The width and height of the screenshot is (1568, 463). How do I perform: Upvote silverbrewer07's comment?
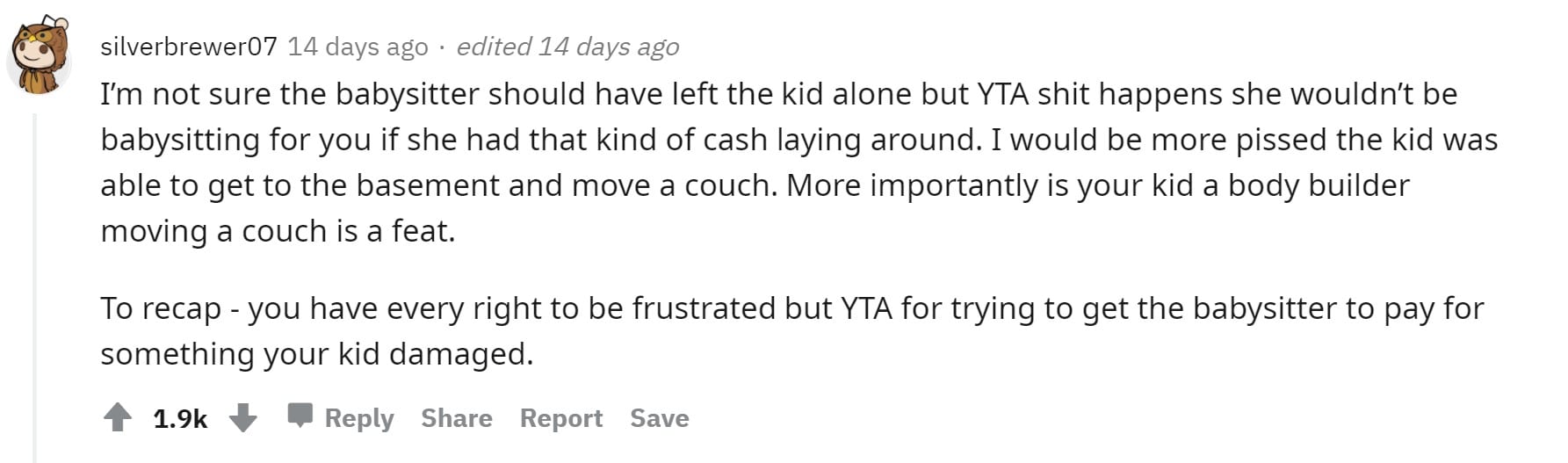coord(117,418)
